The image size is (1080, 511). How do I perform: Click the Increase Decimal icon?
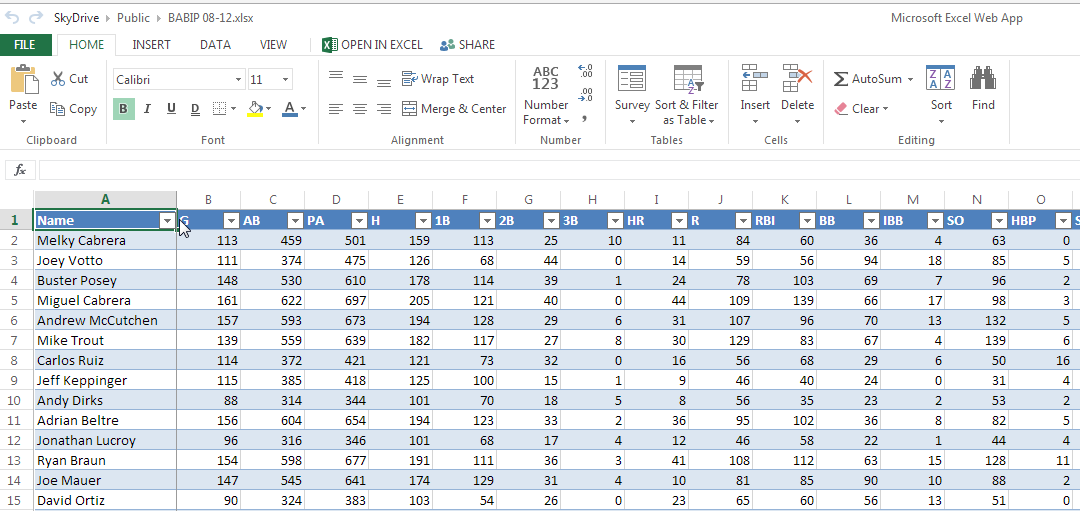(586, 70)
